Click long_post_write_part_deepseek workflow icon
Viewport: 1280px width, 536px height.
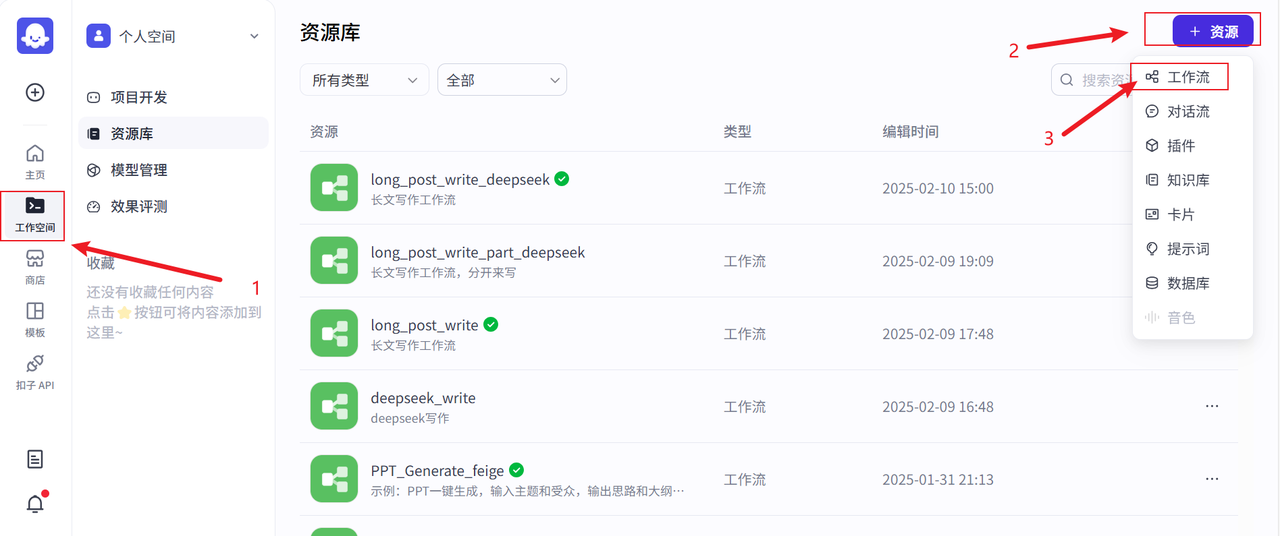coord(334,261)
